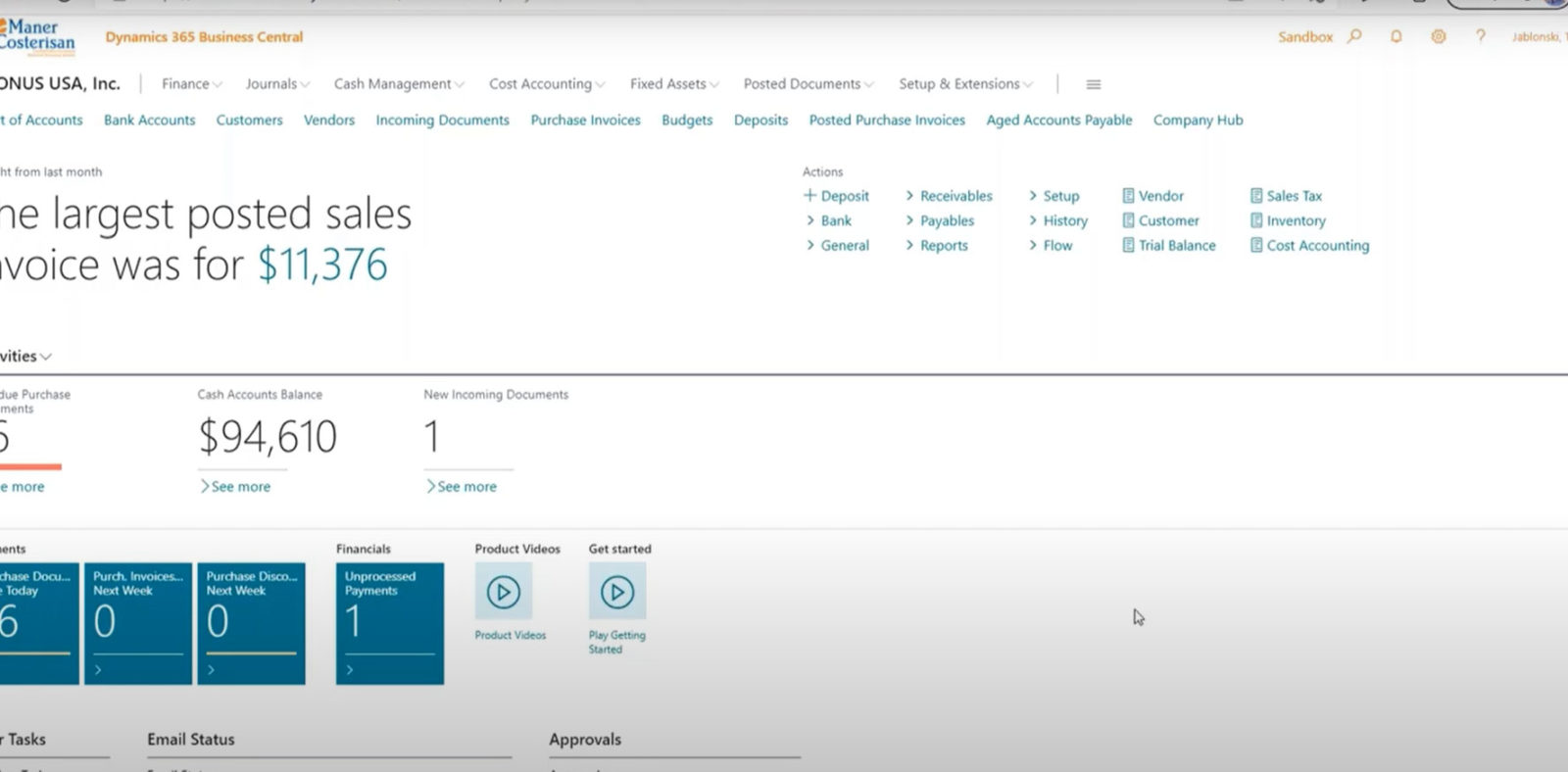Expand the Payables actions group

[x=939, y=221]
